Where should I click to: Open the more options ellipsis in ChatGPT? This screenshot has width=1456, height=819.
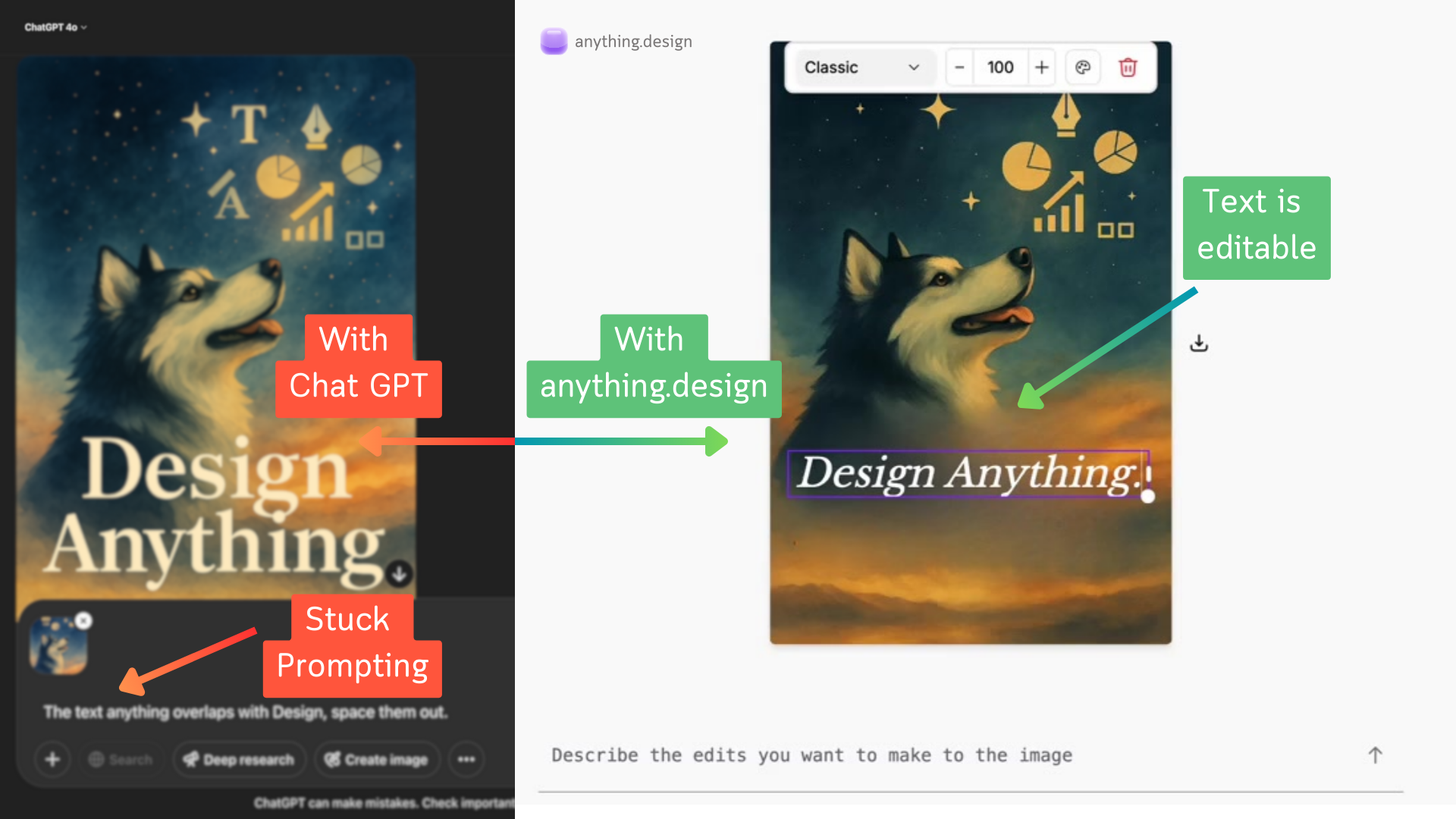(466, 759)
